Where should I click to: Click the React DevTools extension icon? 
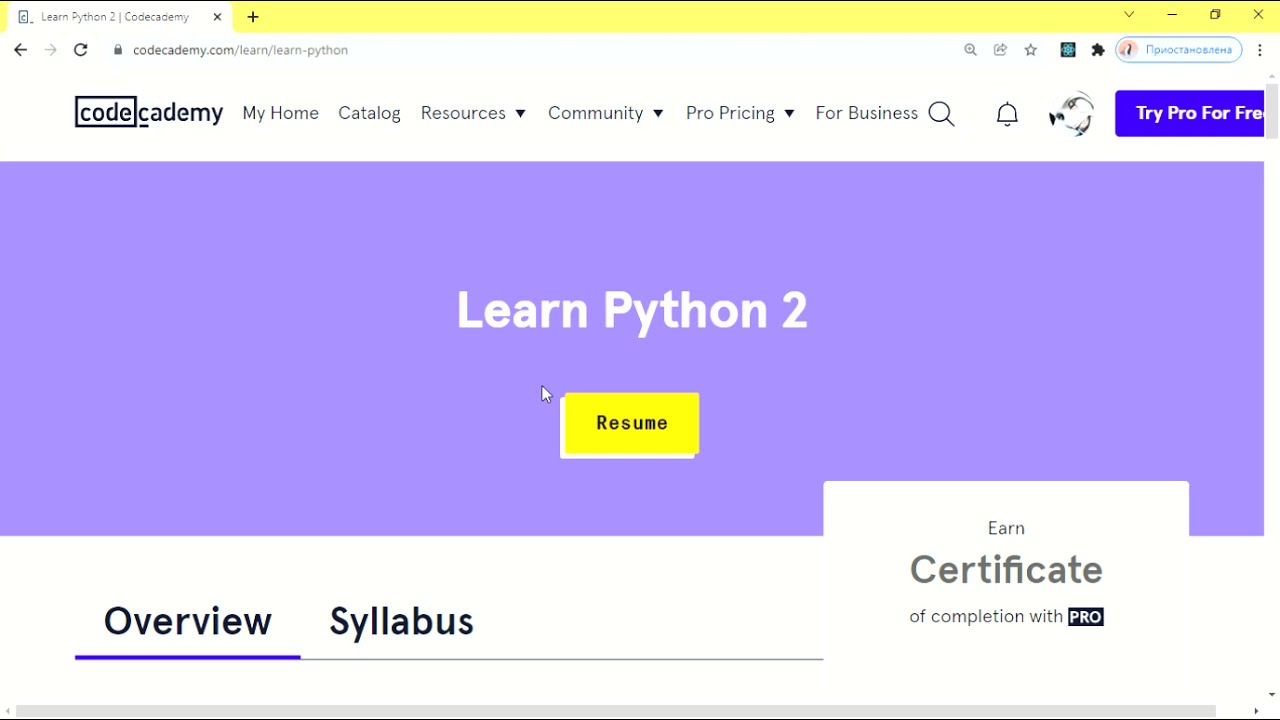pyautogui.click(x=1068, y=50)
